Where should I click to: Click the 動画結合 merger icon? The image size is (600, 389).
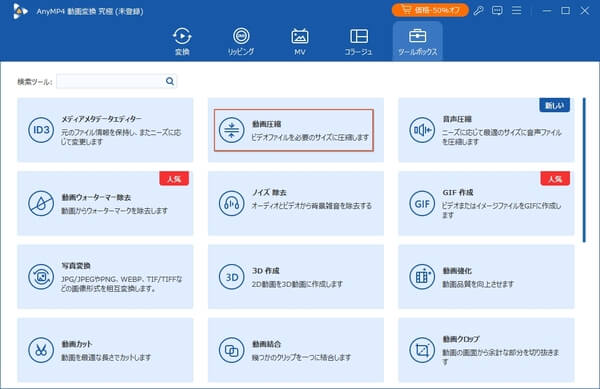pos(232,350)
